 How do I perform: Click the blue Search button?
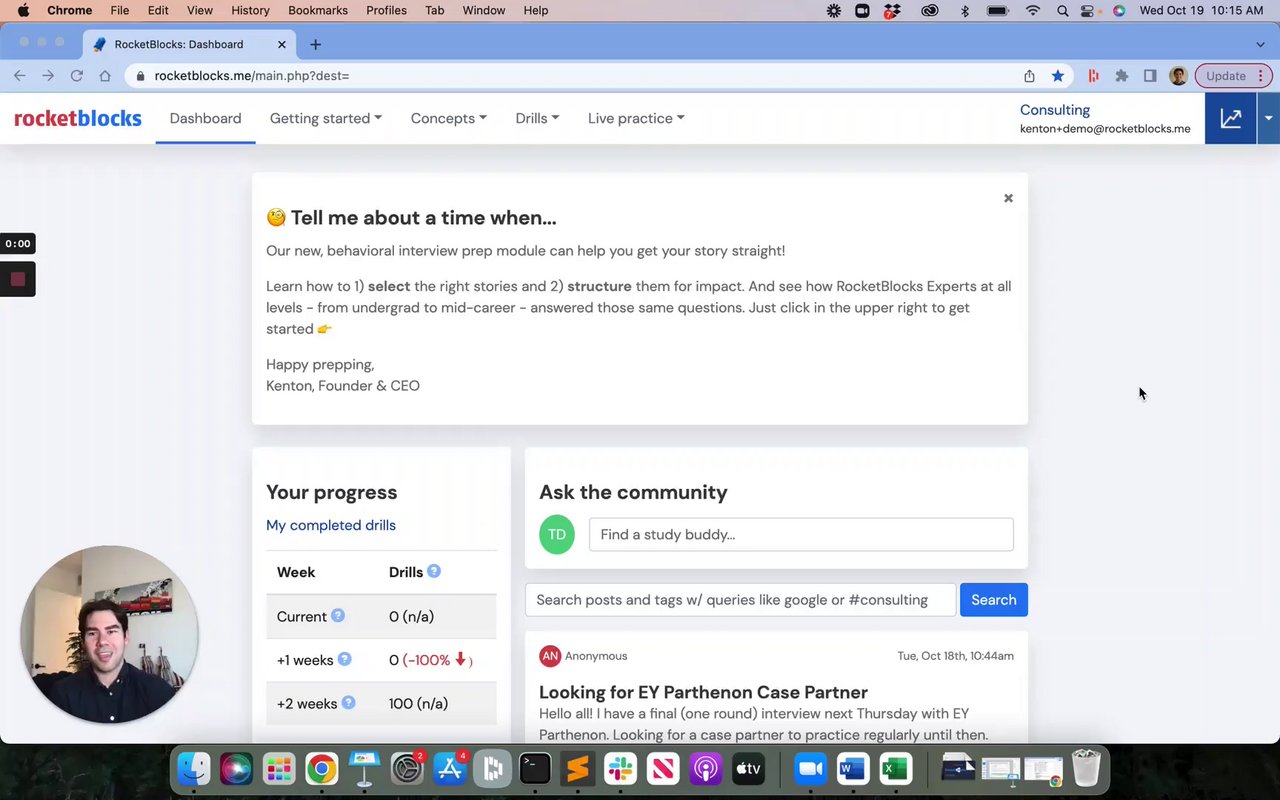[x=993, y=600]
